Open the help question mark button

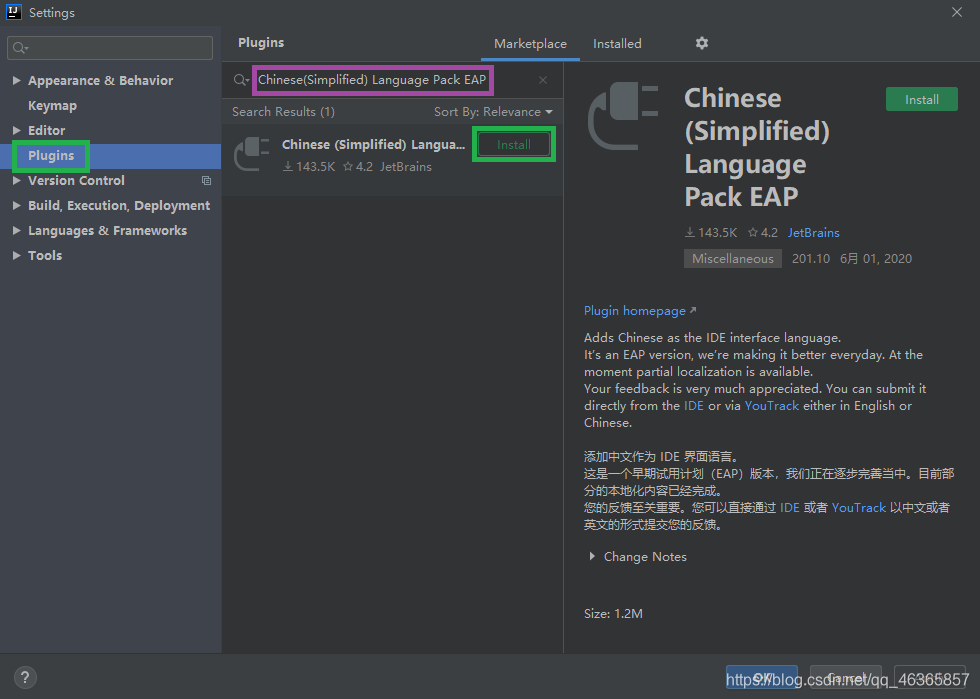click(x=25, y=678)
